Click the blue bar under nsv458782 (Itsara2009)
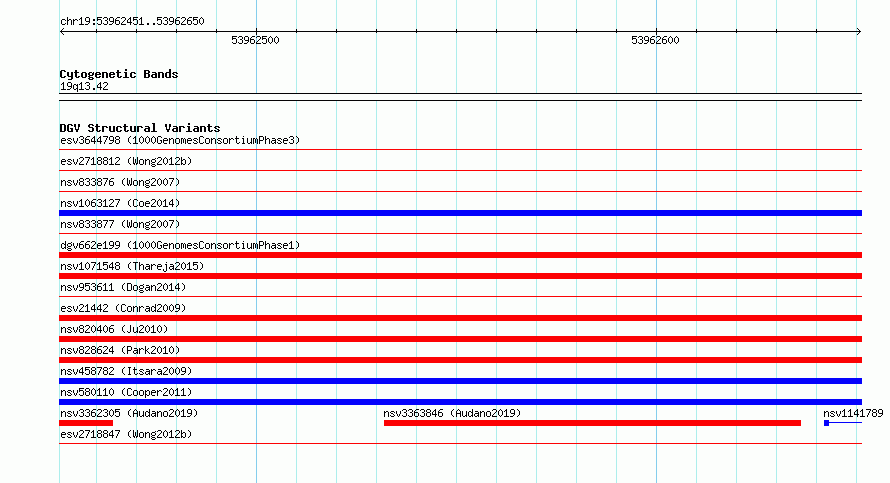This screenshot has width=890, height=483. [x=460, y=381]
